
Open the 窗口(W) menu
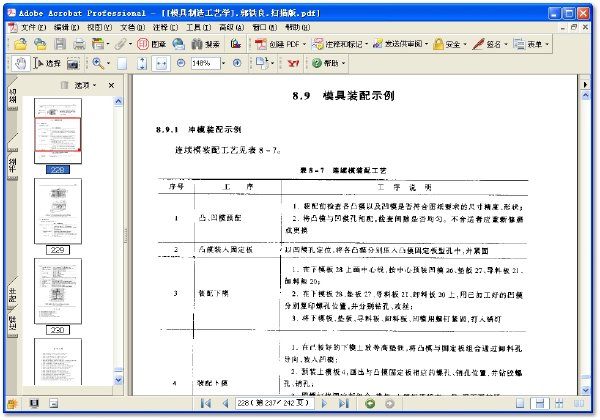[264, 27]
